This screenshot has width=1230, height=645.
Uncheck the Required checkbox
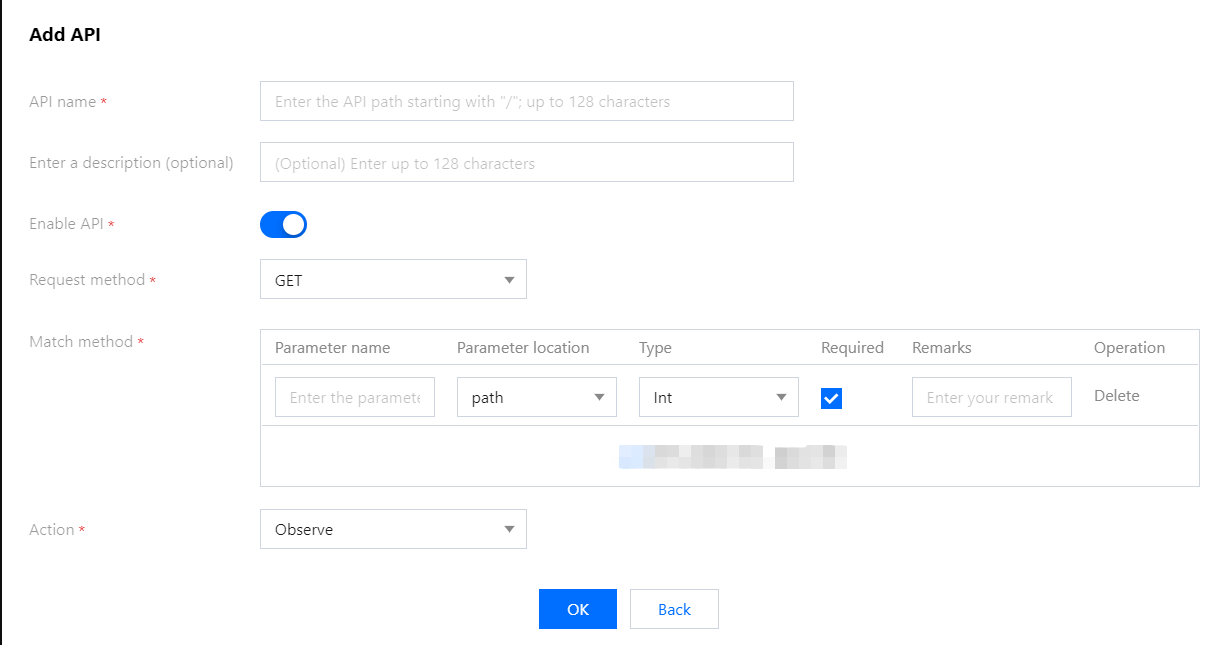tap(831, 398)
